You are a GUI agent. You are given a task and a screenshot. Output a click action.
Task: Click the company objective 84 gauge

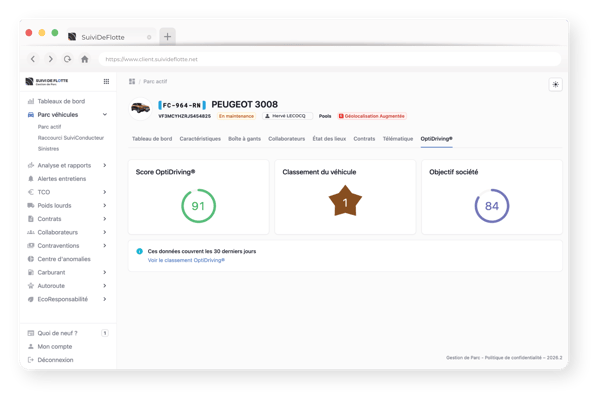[x=492, y=206]
